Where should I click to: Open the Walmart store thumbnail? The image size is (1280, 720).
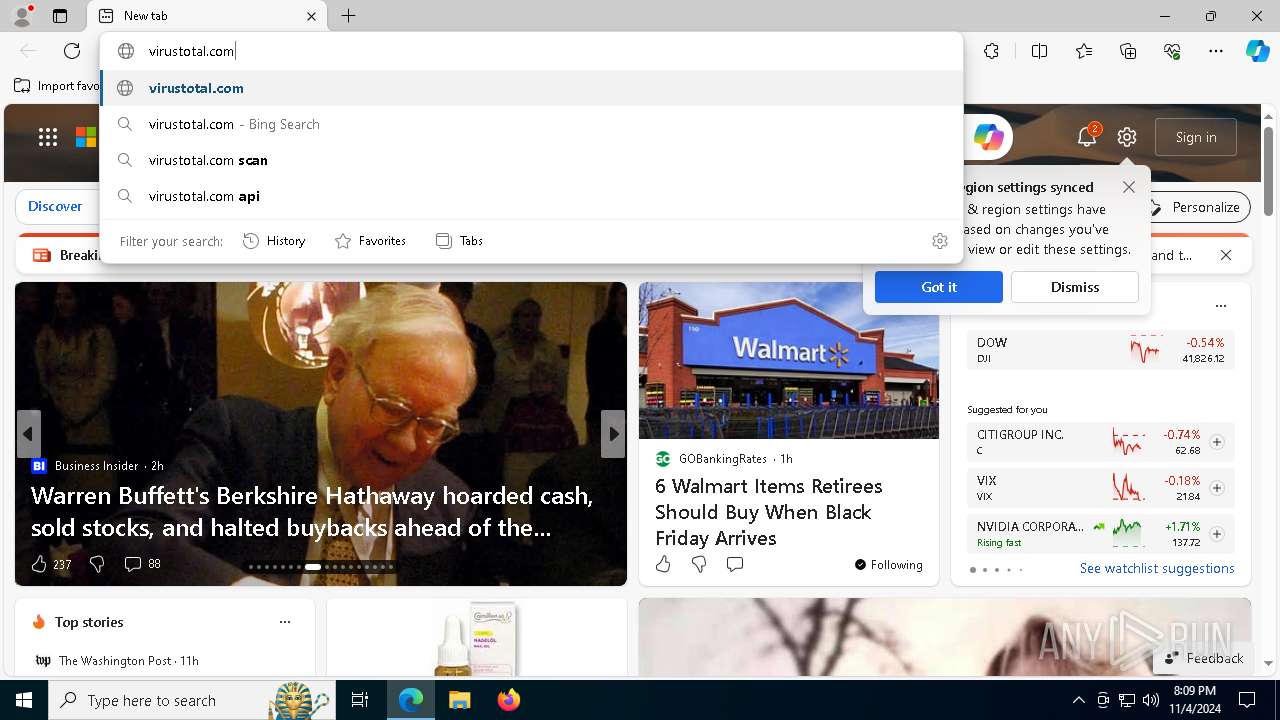(x=789, y=360)
